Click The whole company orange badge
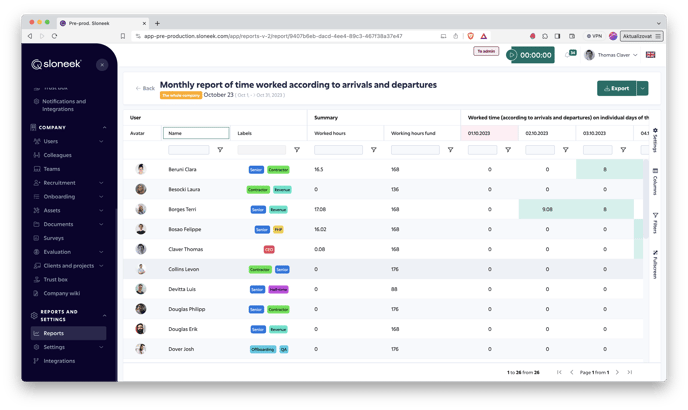Image resolution: width=688 pixels, height=410 pixels. pyautogui.click(x=181, y=95)
